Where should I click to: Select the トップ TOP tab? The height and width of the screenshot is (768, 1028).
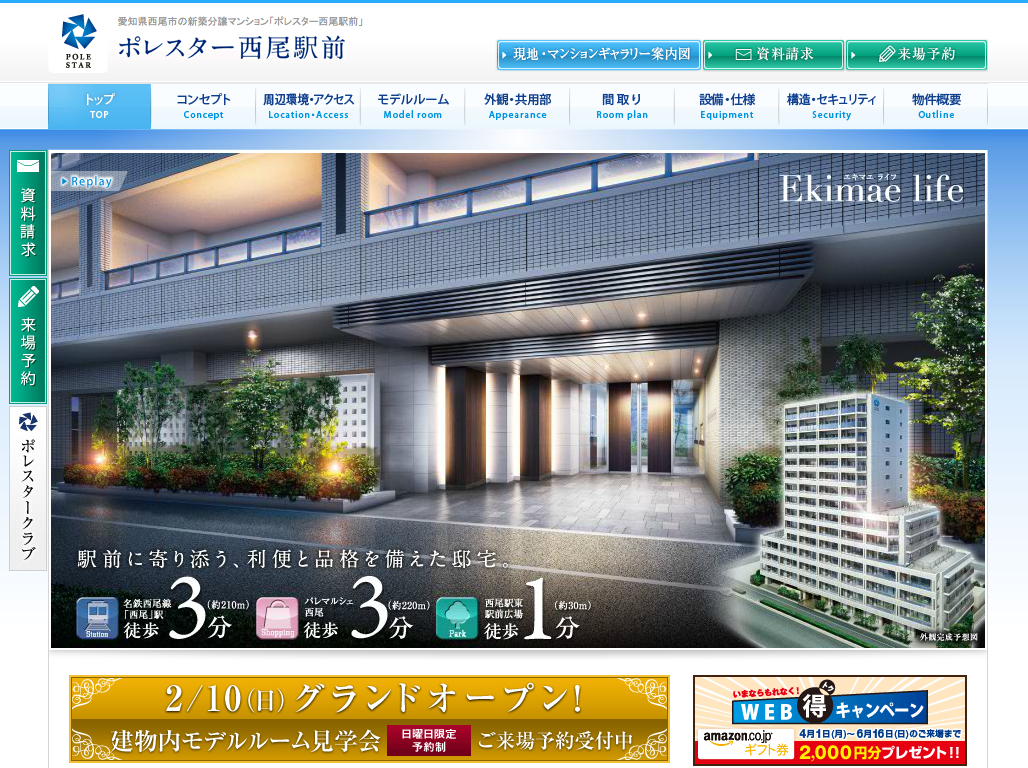pos(99,106)
